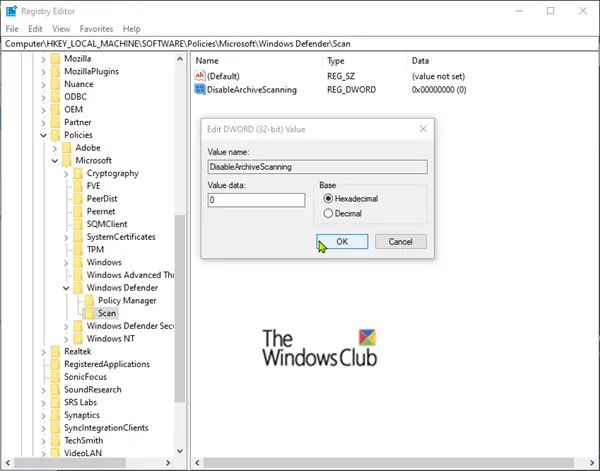
Task: Expand the Realtek tree node
Action: point(43,352)
